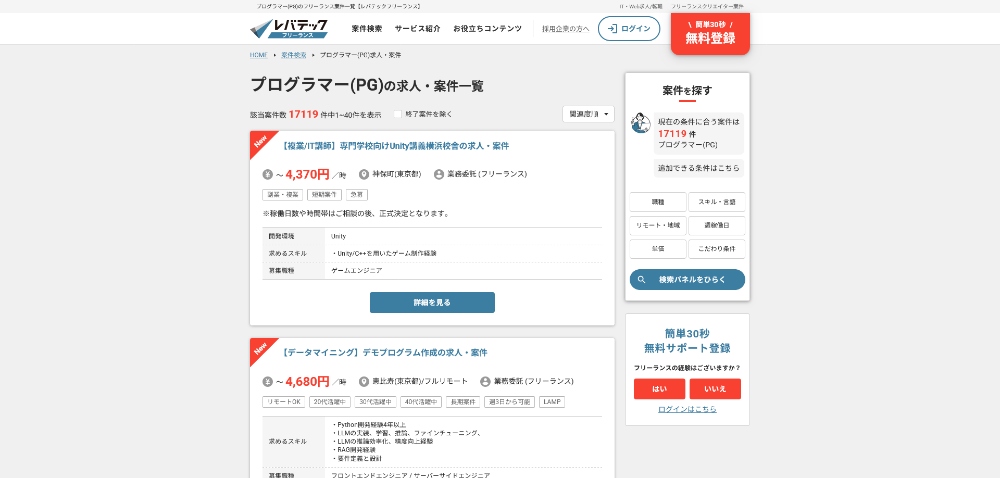The image size is (1000, 478).
Task: Click the LAMP tag
Action: (552, 402)
